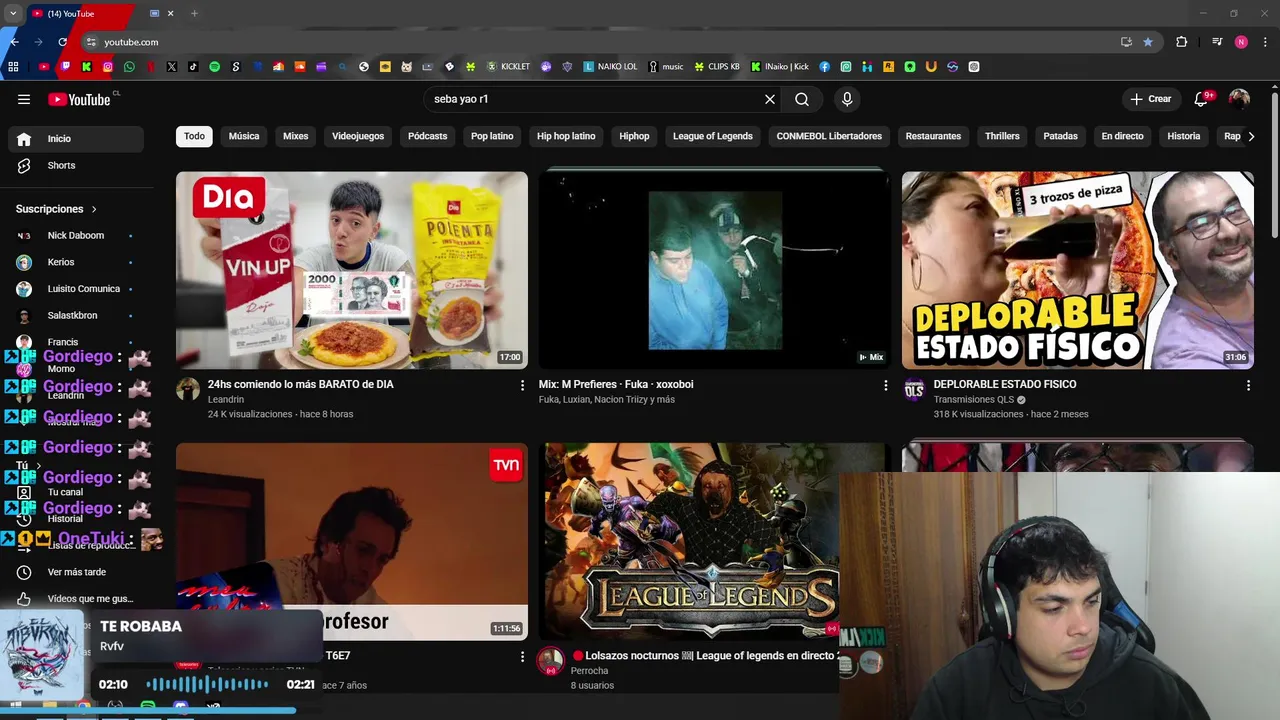This screenshot has width=1280, height=720.
Task: Open the CLIPS KB bookmark
Action: coord(717,67)
